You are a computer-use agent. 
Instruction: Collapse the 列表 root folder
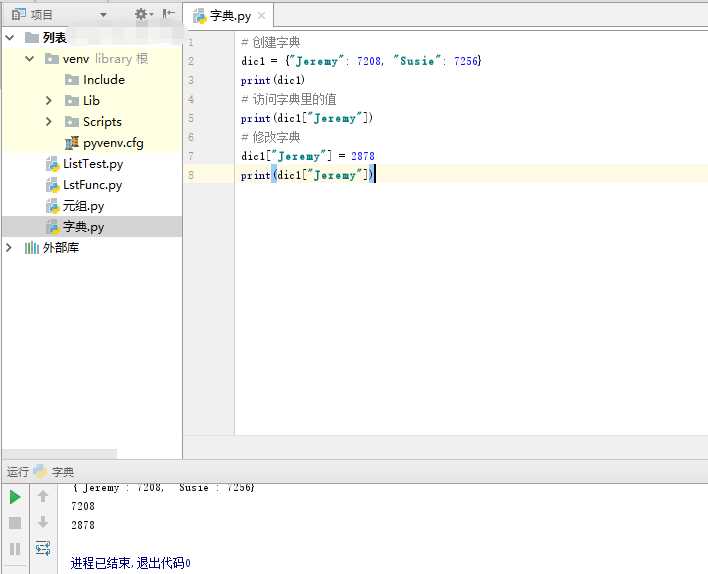tap(10, 37)
